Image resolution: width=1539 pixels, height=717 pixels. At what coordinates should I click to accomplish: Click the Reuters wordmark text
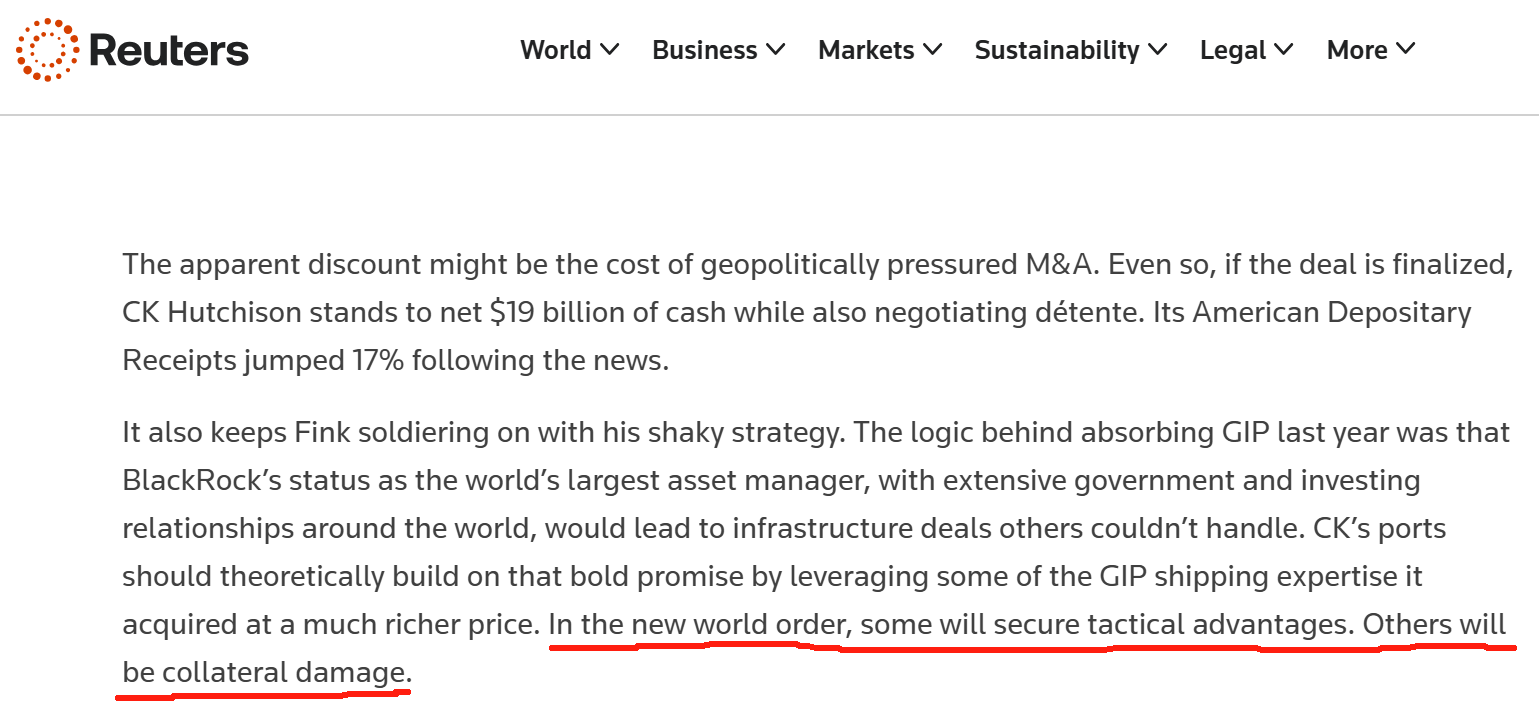click(168, 50)
